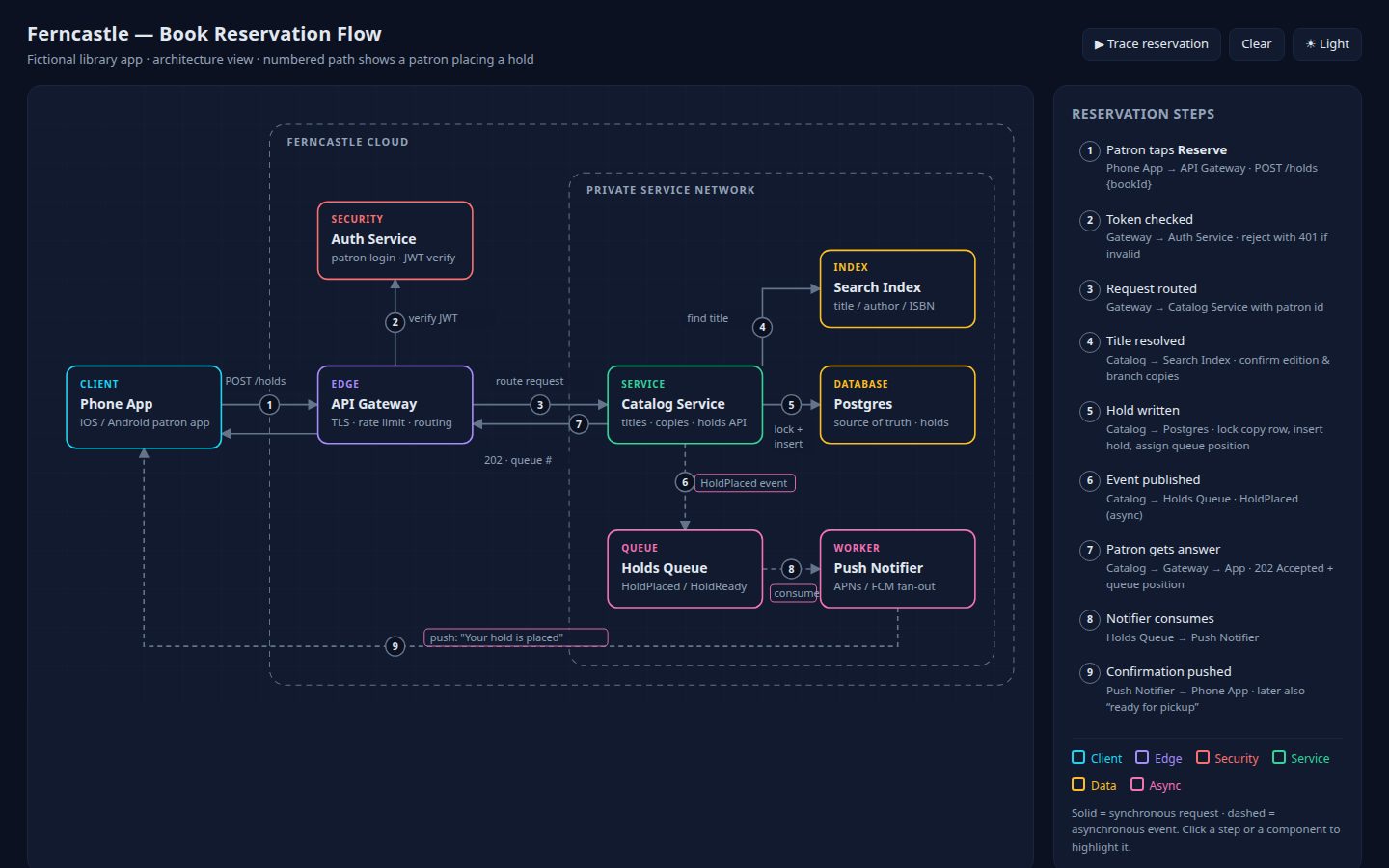Click the 'consume' edge label
This screenshot has width=1389, height=868.
click(795, 593)
